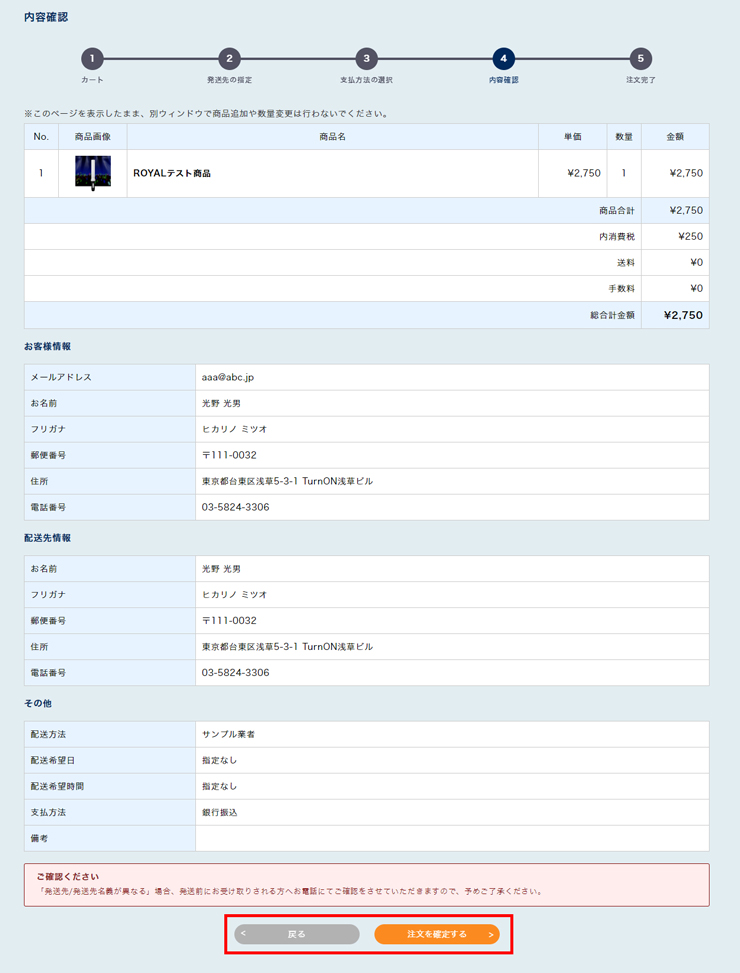Viewport: 740px width, 973px height.
Task: Click the サンプル業者 delivery method value
Action: tap(229, 734)
